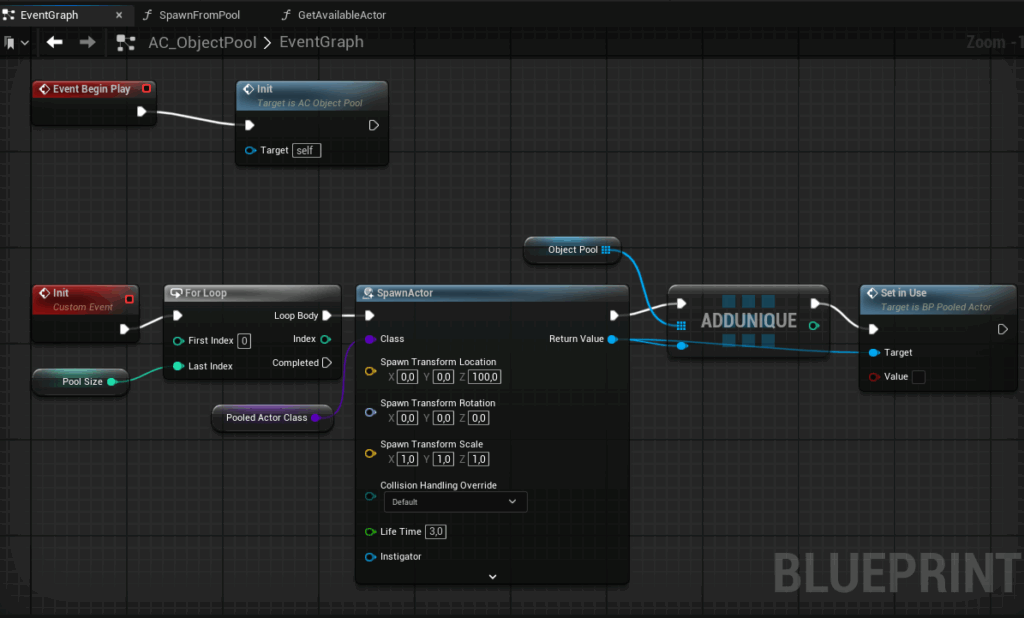This screenshot has width=1024, height=618.
Task: Click the ADDUNIQUE exec output pin
Action: [x=814, y=303]
